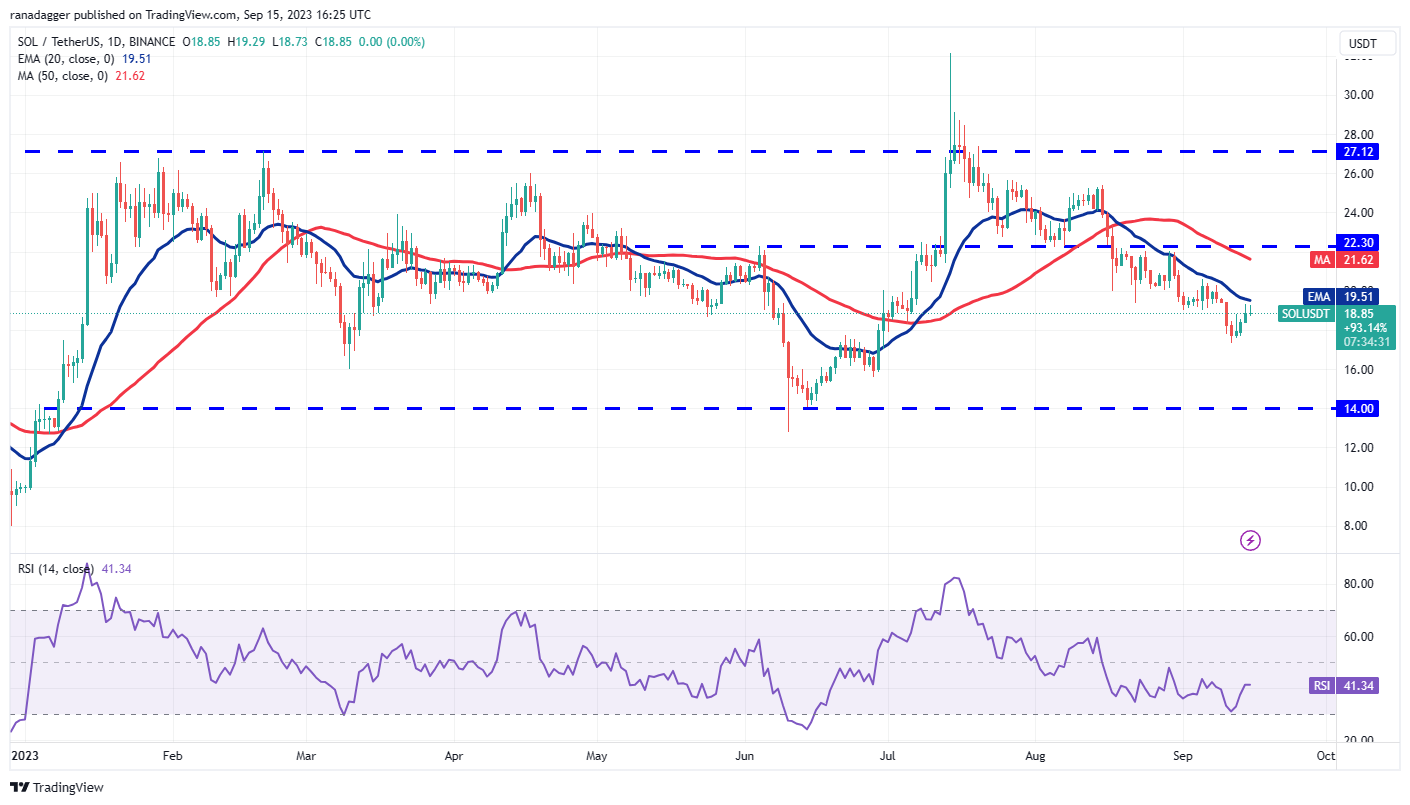The width and height of the screenshot is (1410, 805).
Task: Click the ranadagger publisher name
Action: [x=42, y=14]
